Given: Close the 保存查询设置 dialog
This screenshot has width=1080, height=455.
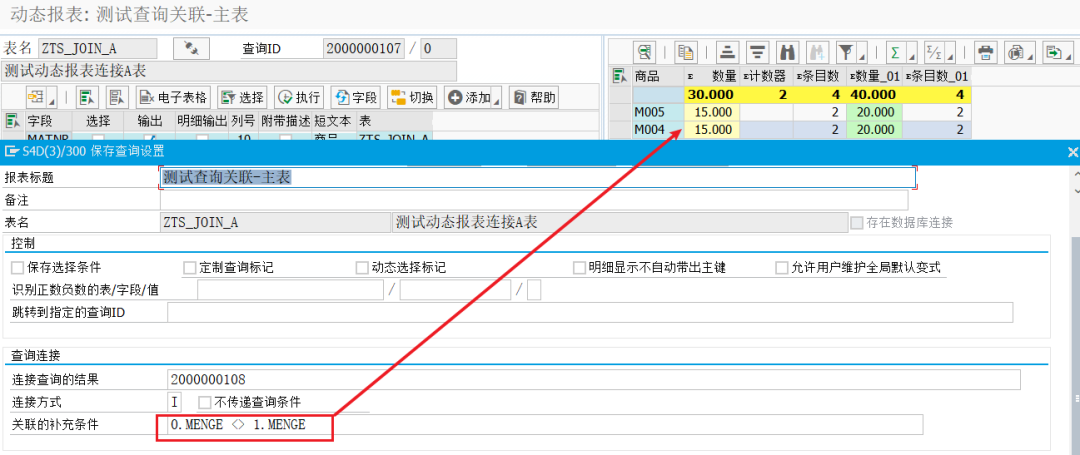Looking at the screenshot, I should pos(1072,152).
